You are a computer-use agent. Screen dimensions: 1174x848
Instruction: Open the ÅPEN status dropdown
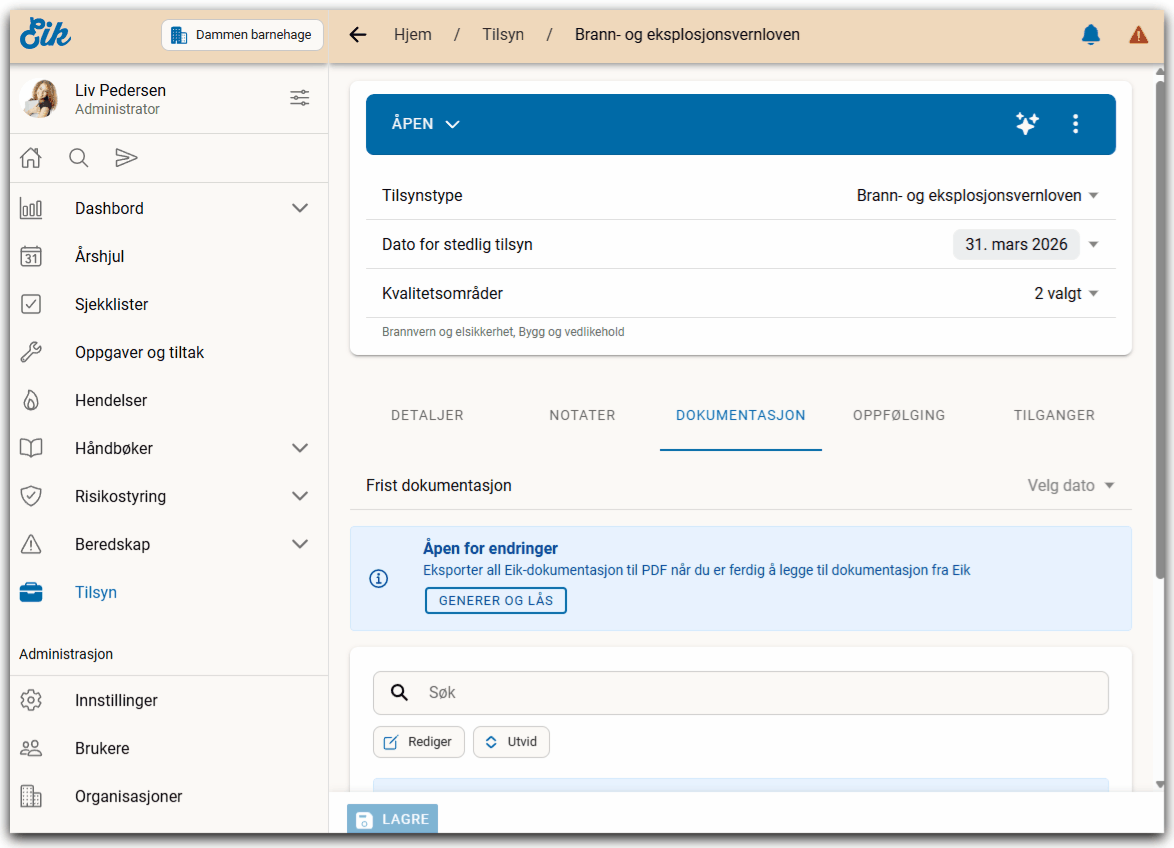coord(425,124)
